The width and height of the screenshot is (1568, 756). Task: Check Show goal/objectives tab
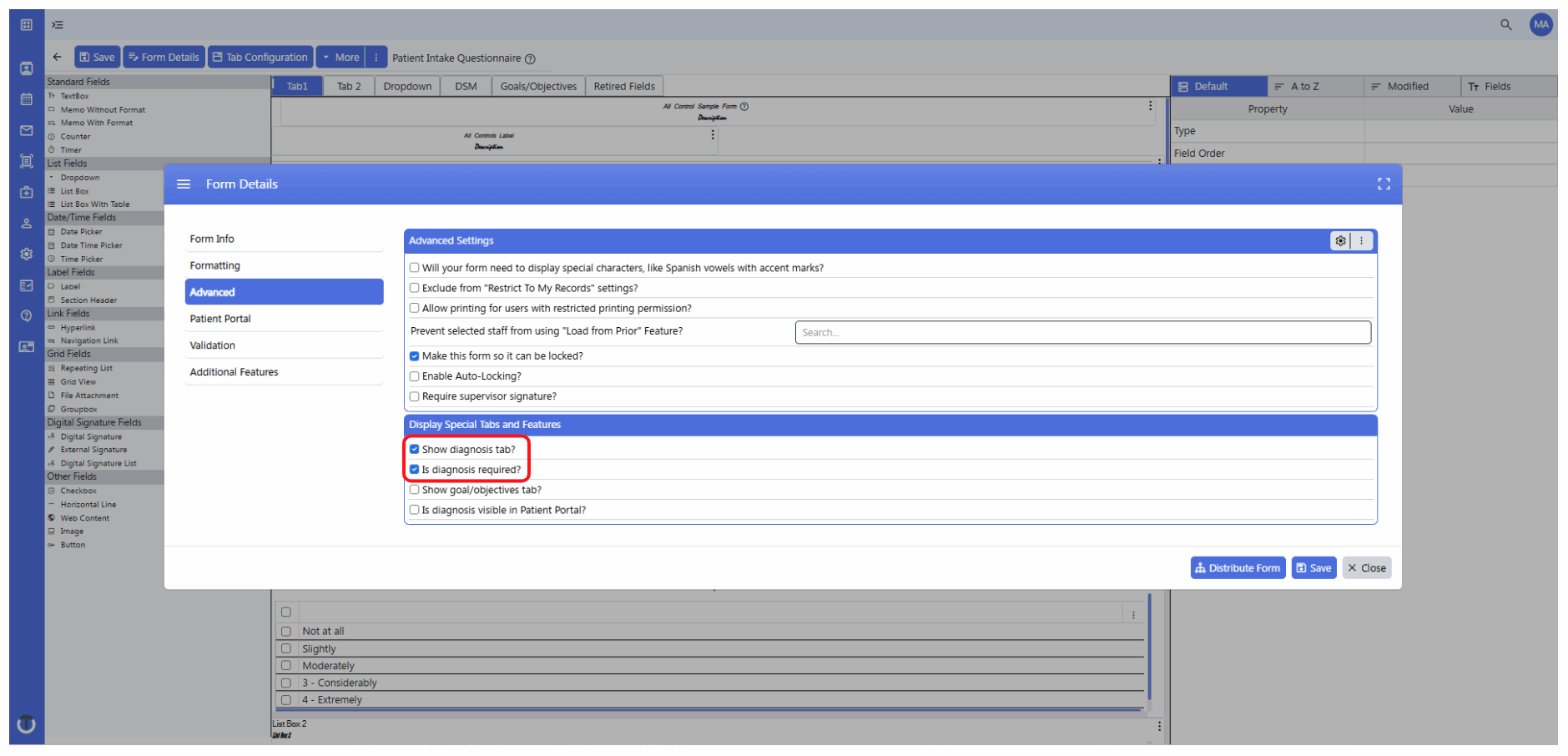pyautogui.click(x=415, y=490)
